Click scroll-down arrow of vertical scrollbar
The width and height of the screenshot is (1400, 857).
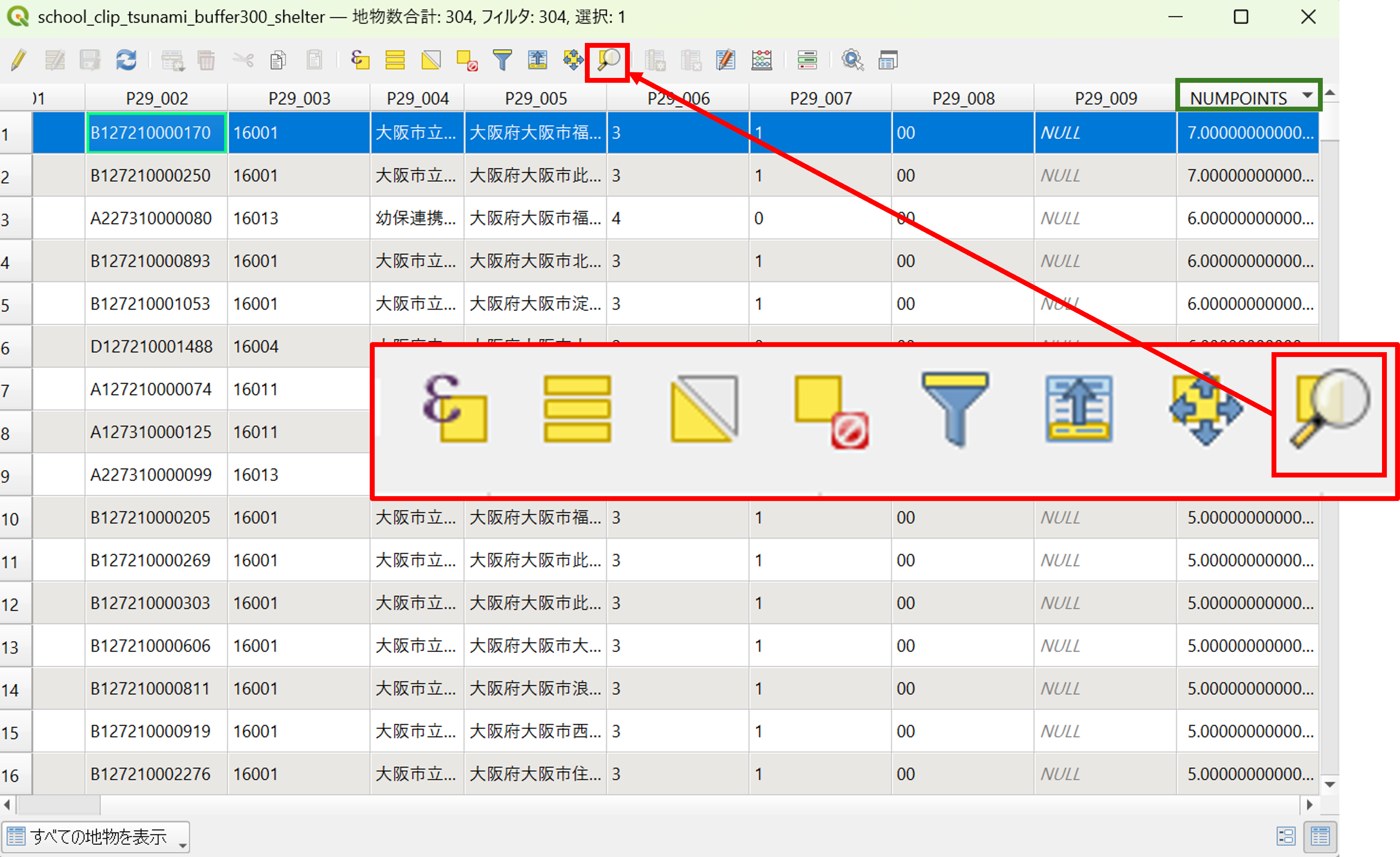pyautogui.click(x=1330, y=784)
